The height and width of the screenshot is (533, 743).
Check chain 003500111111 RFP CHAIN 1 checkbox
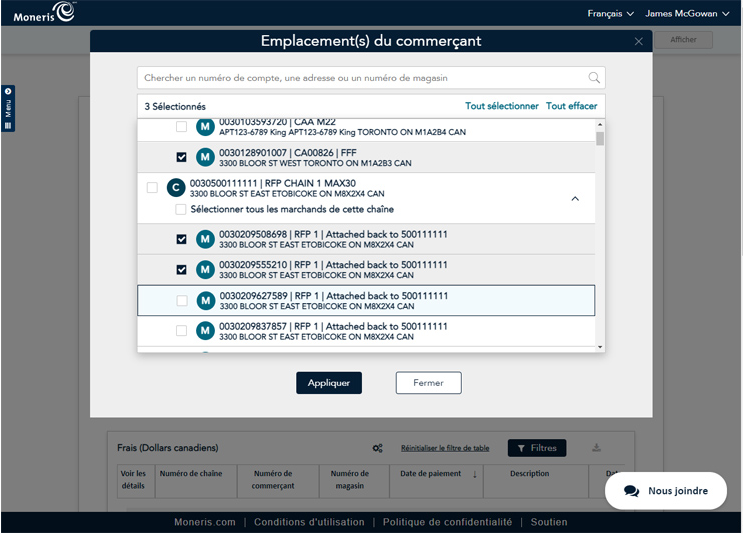[x=152, y=188]
